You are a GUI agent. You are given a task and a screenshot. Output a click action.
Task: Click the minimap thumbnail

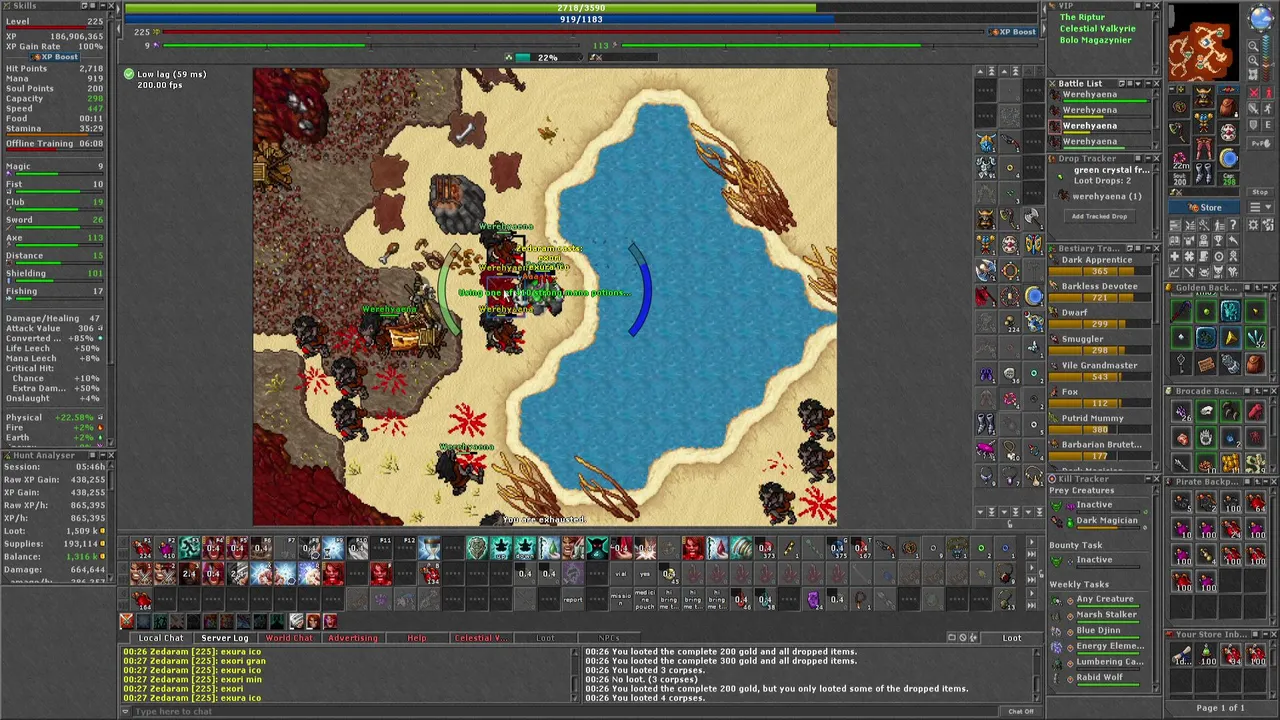pyautogui.click(x=1205, y=44)
